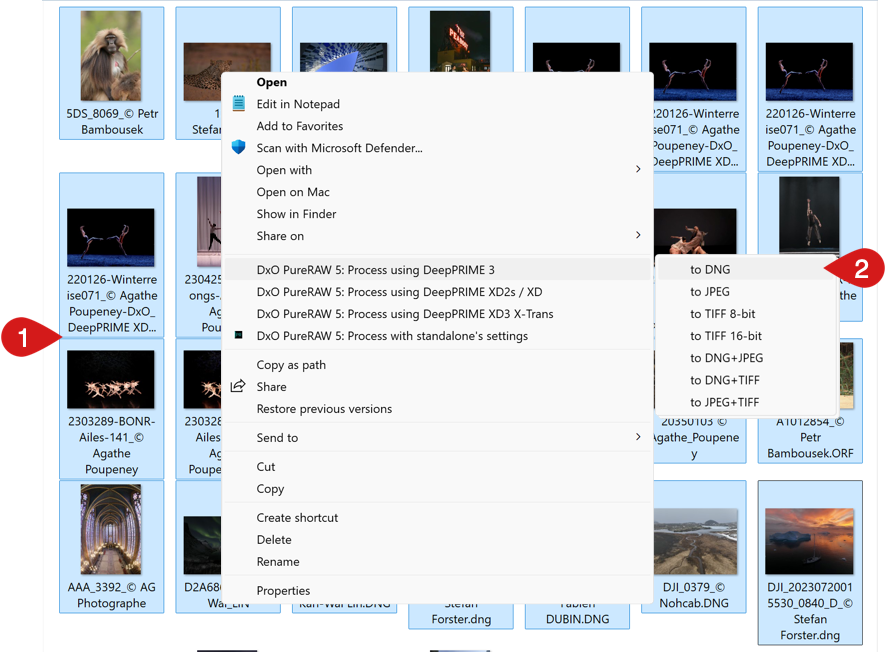Choose Delete in the context menu
The image size is (886, 652).
(274, 540)
